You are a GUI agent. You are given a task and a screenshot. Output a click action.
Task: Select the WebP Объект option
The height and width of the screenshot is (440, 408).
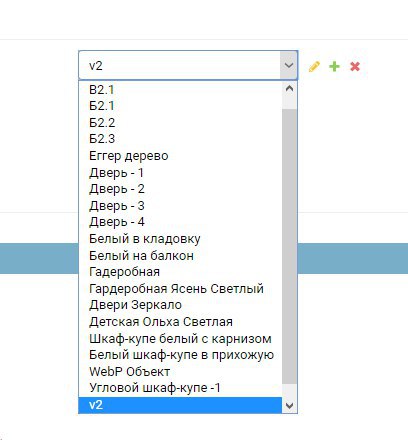180,371
